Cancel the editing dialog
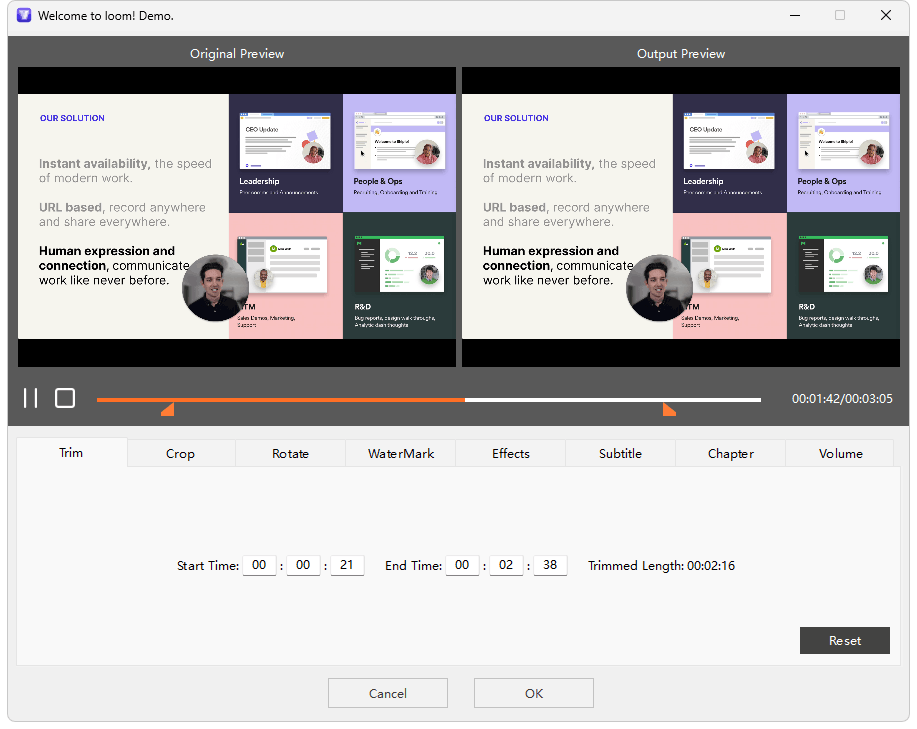This screenshot has height=729, width=917. click(388, 693)
